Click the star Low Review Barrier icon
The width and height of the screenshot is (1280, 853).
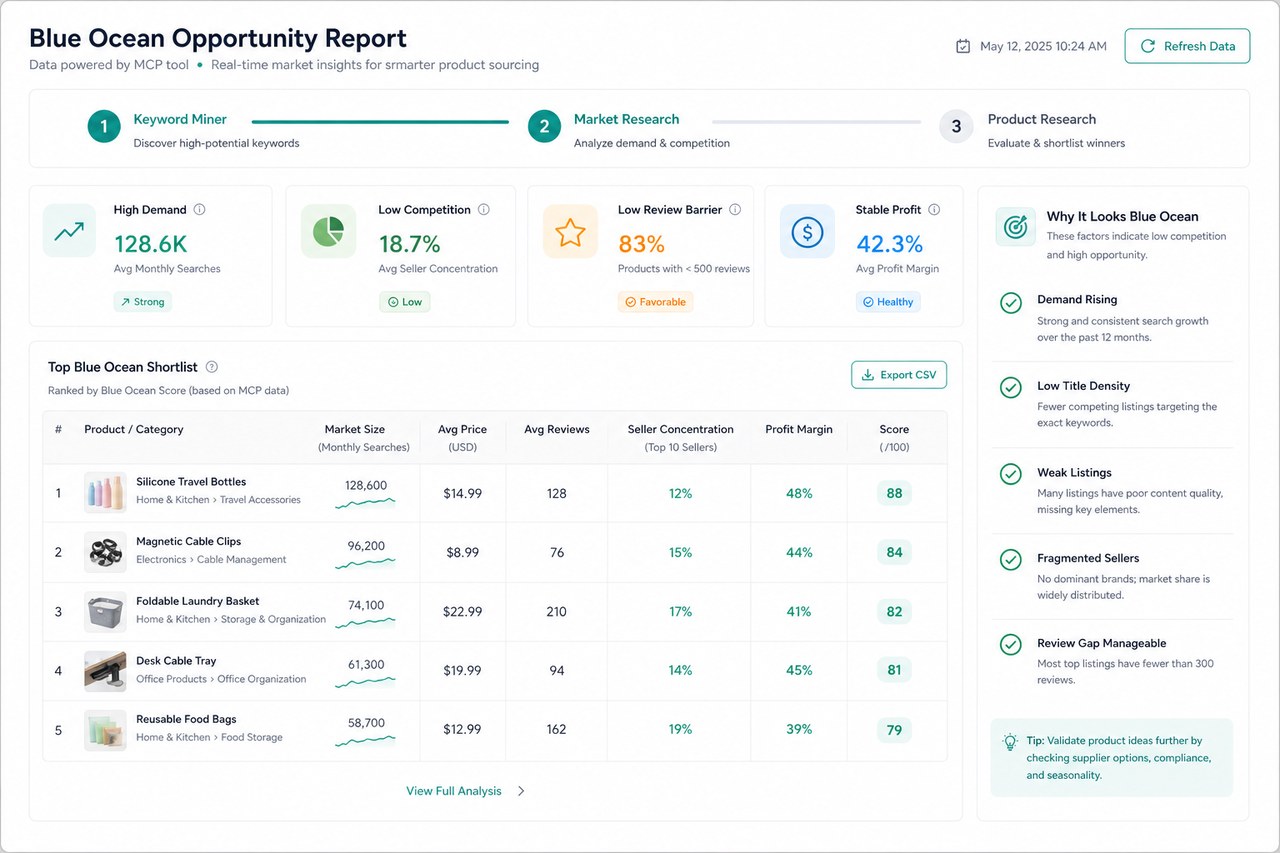(x=570, y=232)
